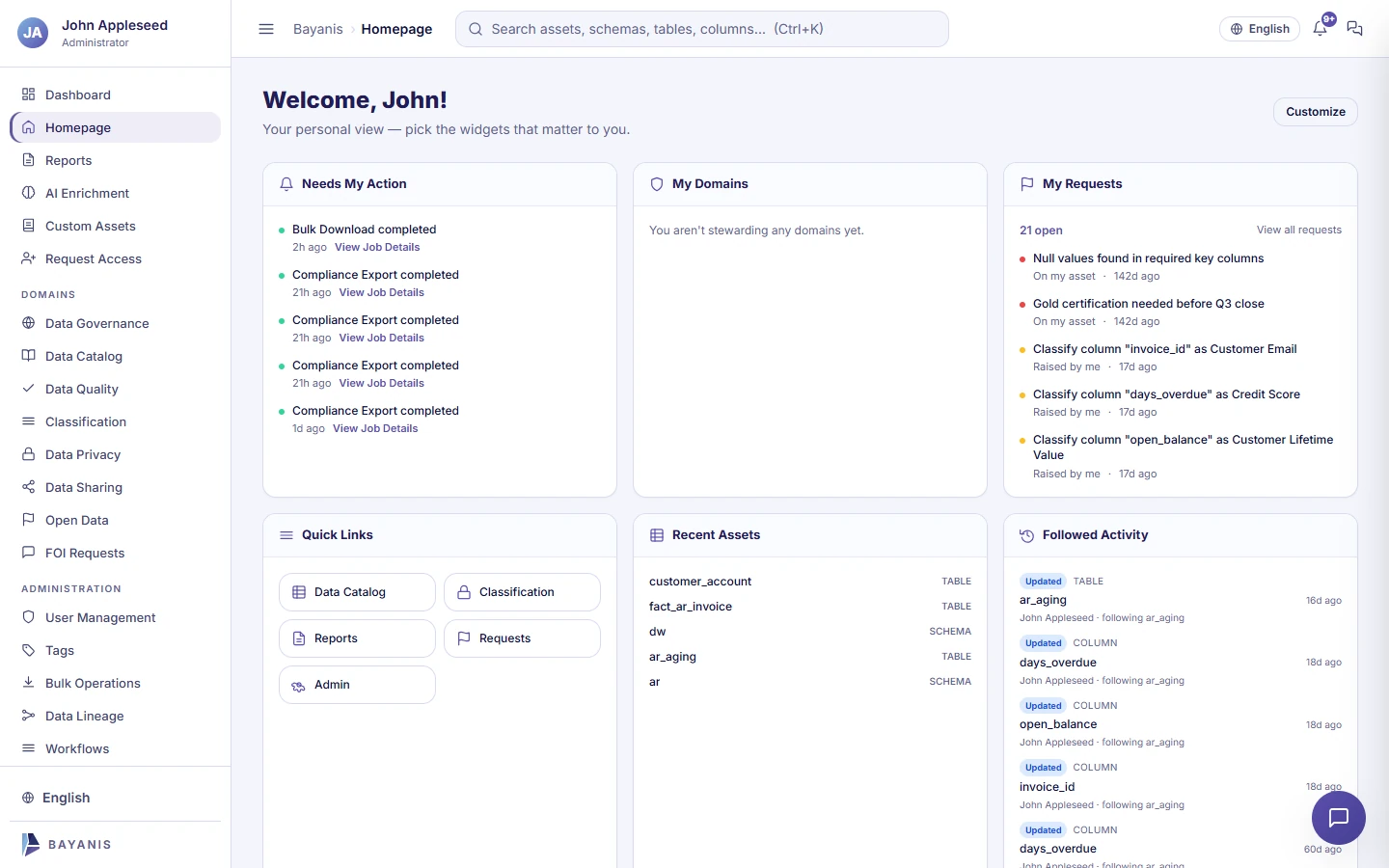Click the 21 open requests count
This screenshot has height=868, width=1389.
[1041, 231]
